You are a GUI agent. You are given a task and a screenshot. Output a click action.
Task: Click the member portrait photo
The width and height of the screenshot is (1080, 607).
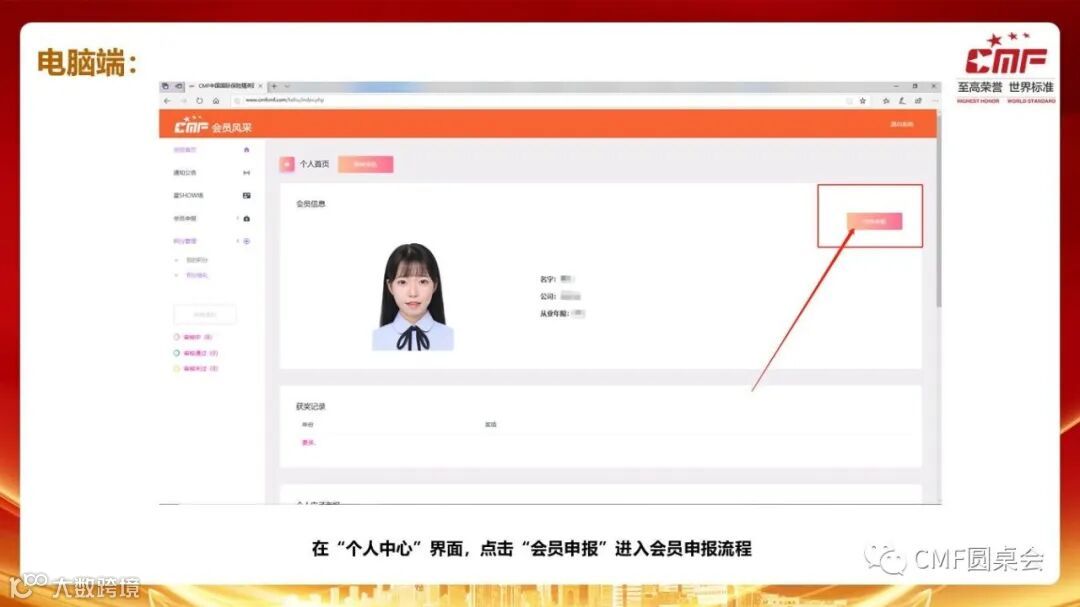click(413, 296)
